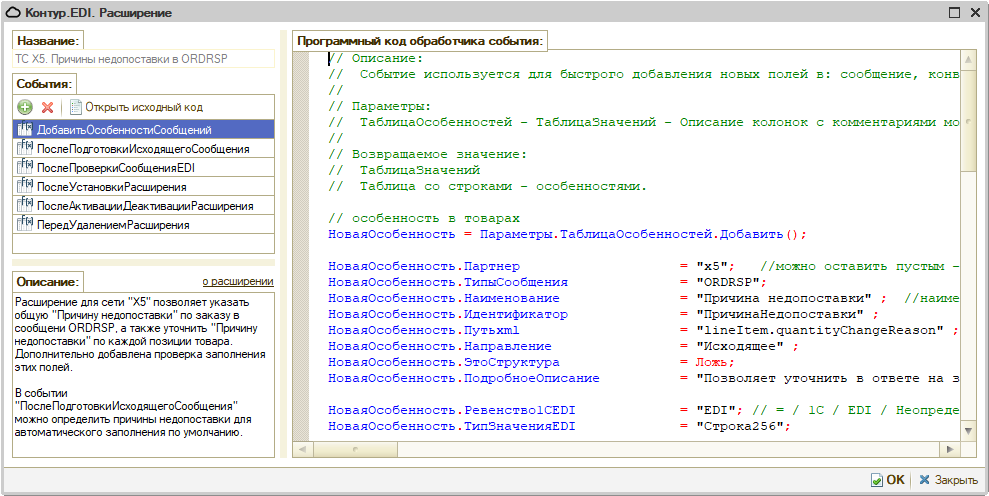Click the function icon beside ДобавитьОсобенностиСообщений

click(26, 130)
